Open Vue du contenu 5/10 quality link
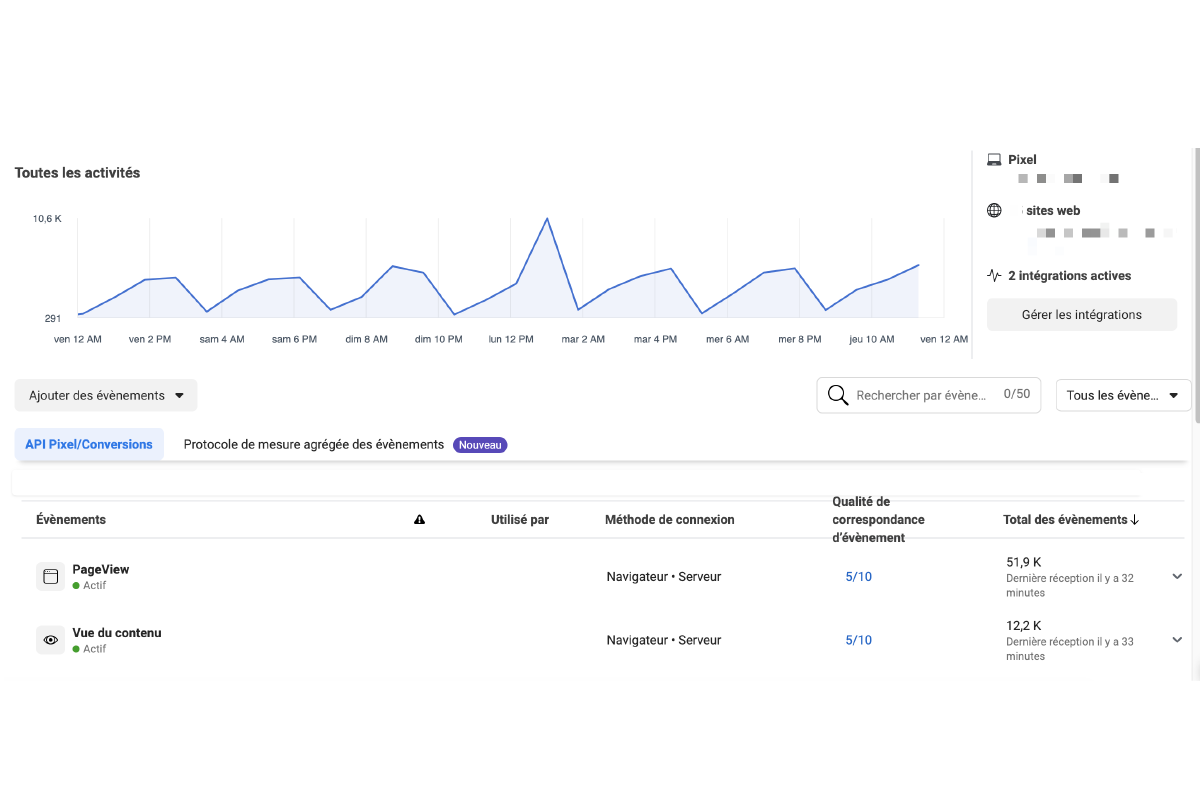Screen dimensions: 1200x795 (x=858, y=640)
